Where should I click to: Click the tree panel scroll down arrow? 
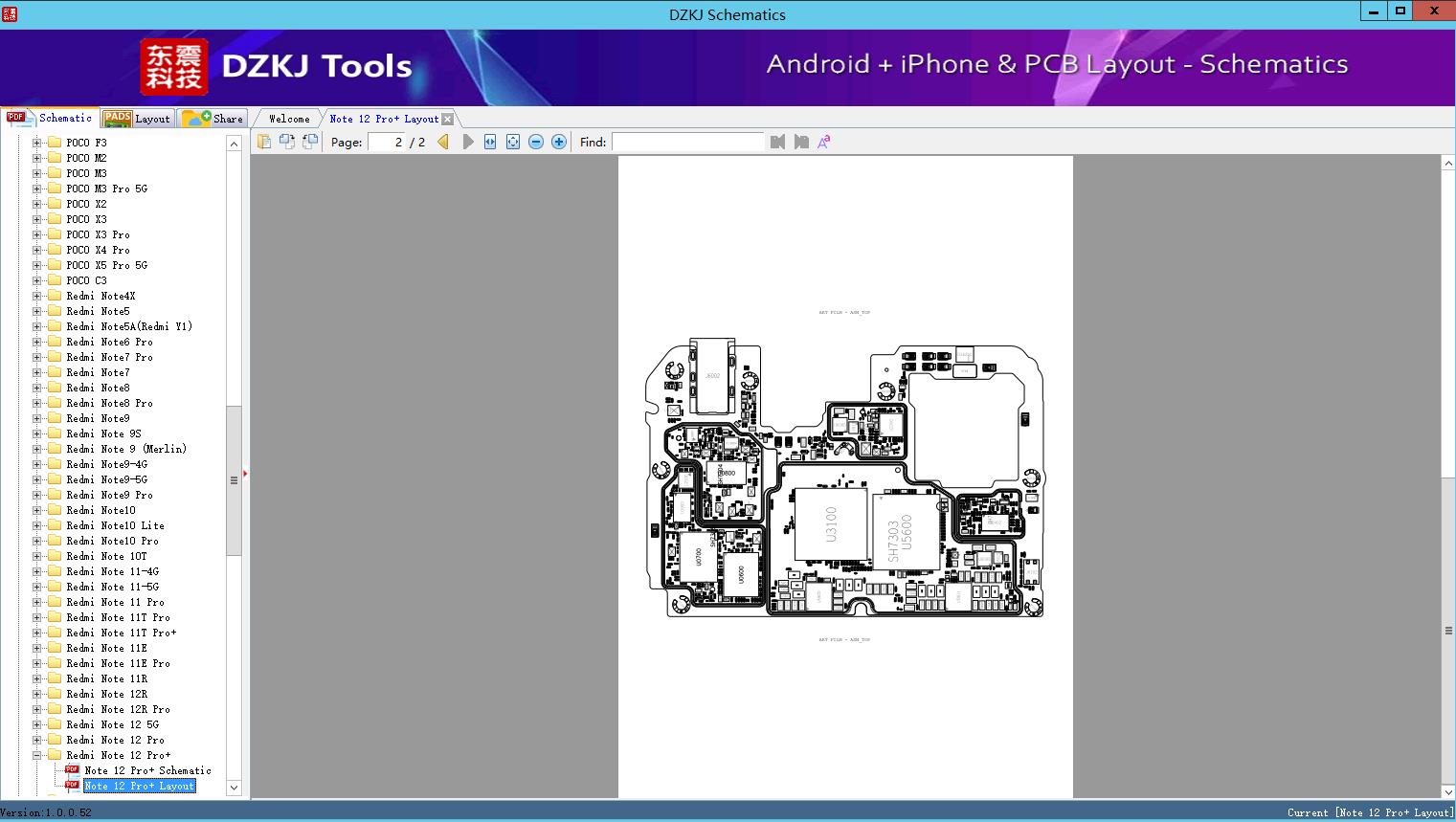click(234, 788)
